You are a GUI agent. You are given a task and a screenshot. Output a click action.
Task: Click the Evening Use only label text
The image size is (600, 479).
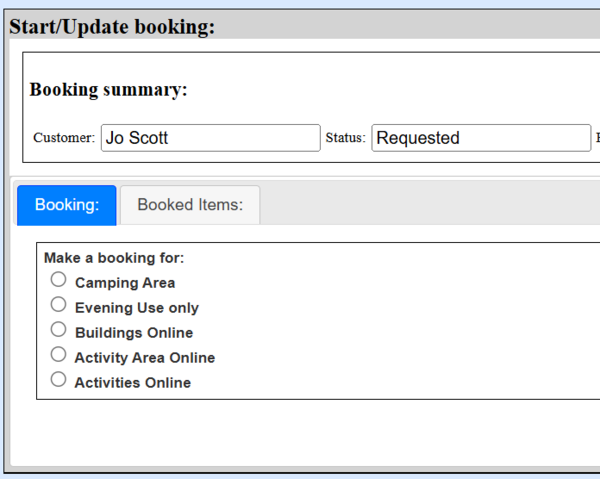[x=137, y=308]
